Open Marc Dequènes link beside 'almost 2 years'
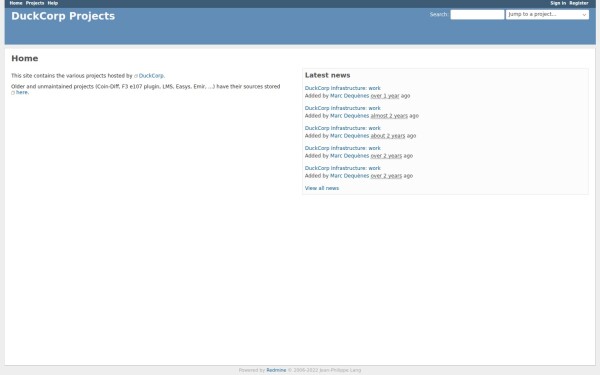Image resolution: width=600 pixels, height=375 pixels. pyautogui.click(x=349, y=116)
